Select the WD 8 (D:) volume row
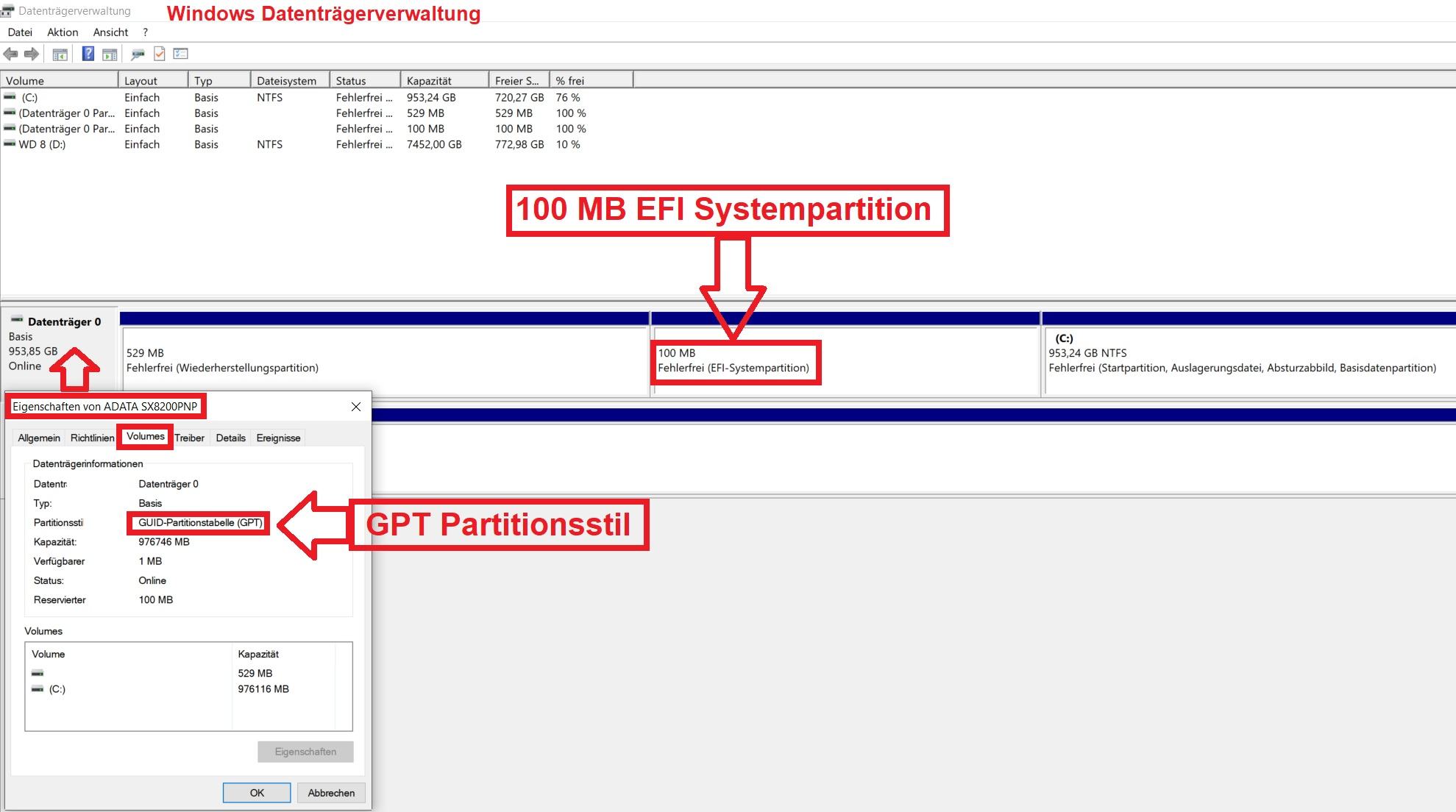 pos(43,145)
